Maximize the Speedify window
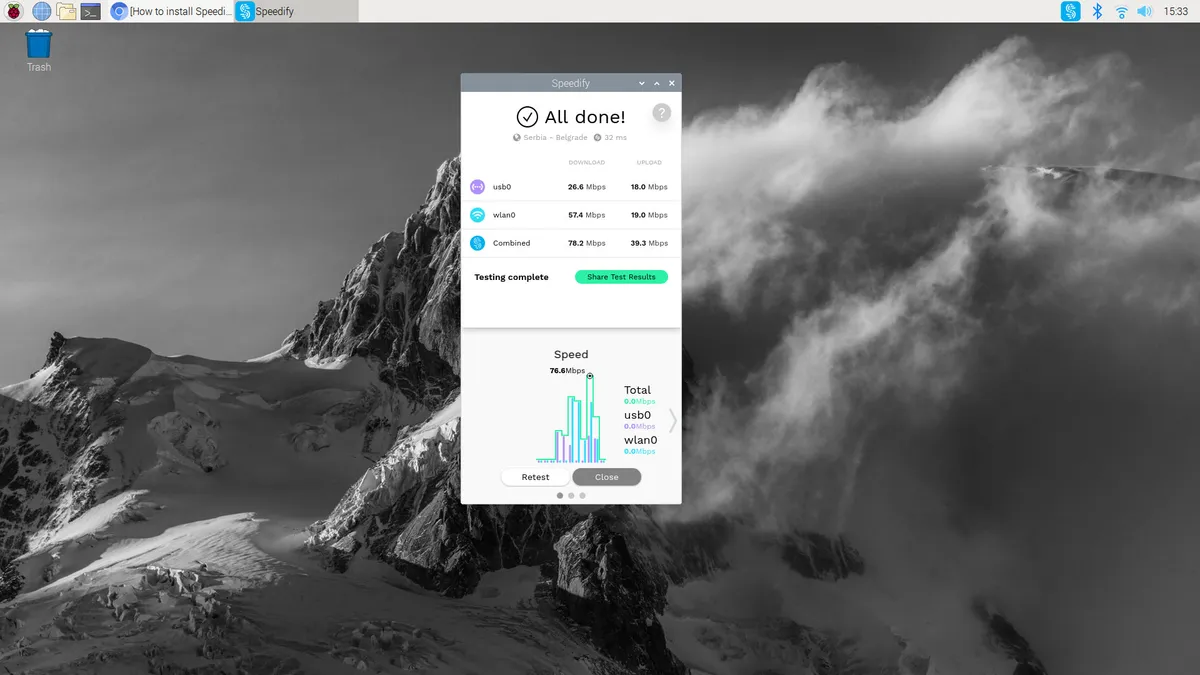The image size is (1200, 675). tap(656, 83)
